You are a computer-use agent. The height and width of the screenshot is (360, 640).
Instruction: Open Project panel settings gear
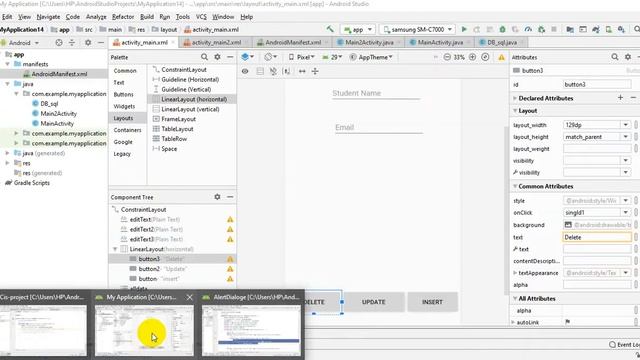point(88,42)
